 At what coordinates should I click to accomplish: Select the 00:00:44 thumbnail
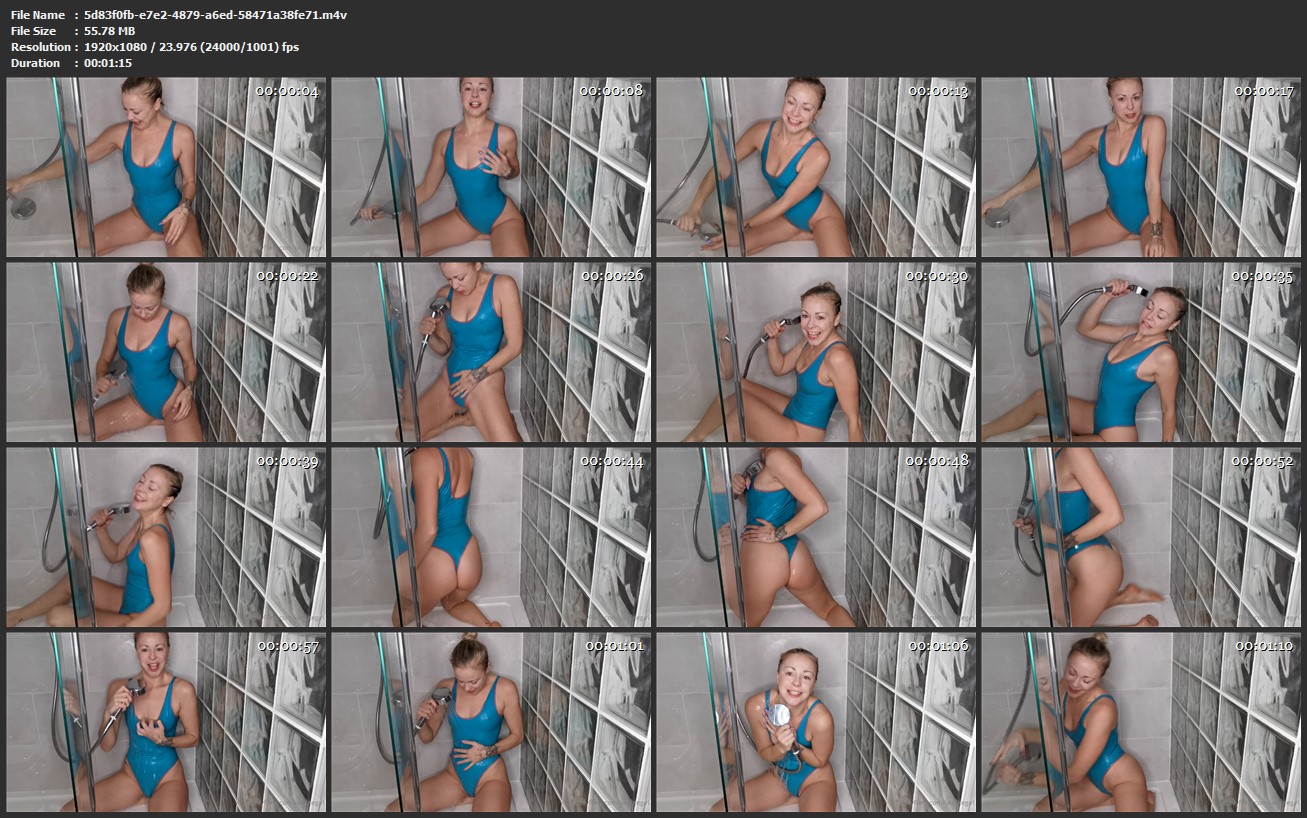click(x=491, y=537)
